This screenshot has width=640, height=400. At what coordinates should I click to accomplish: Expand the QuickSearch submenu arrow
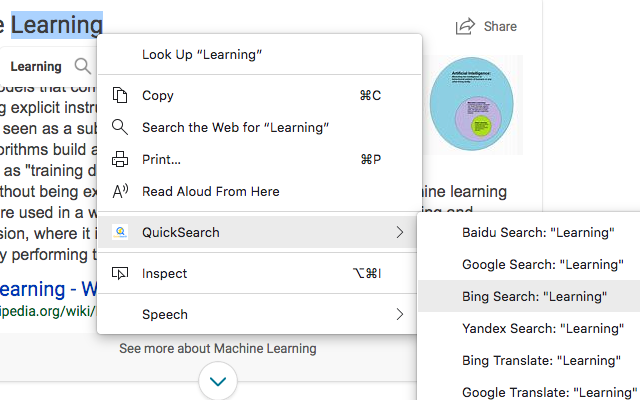(x=399, y=233)
